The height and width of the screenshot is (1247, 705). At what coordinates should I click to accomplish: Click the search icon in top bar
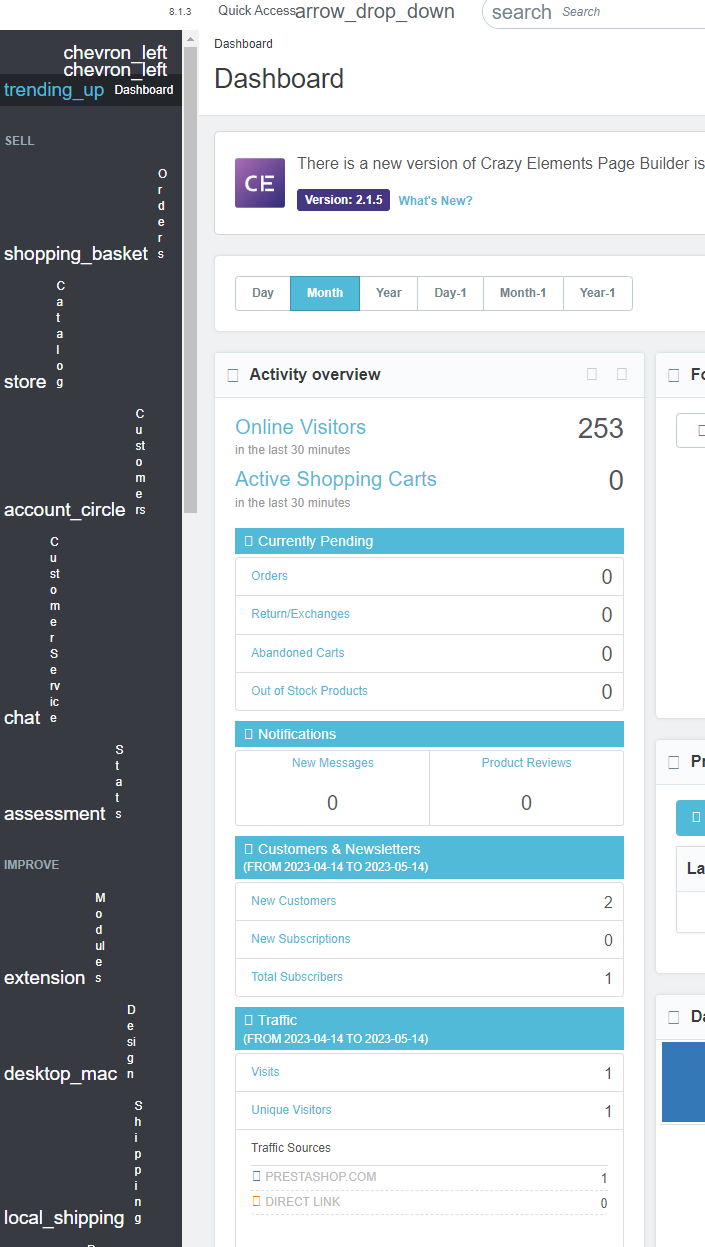click(x=521, y=12)
